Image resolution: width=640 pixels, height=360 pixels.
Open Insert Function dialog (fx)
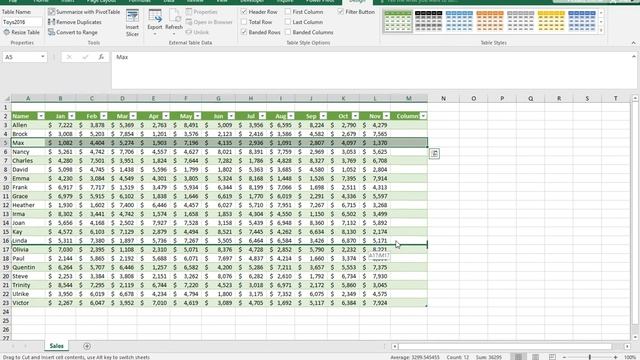tap(101, 57)
